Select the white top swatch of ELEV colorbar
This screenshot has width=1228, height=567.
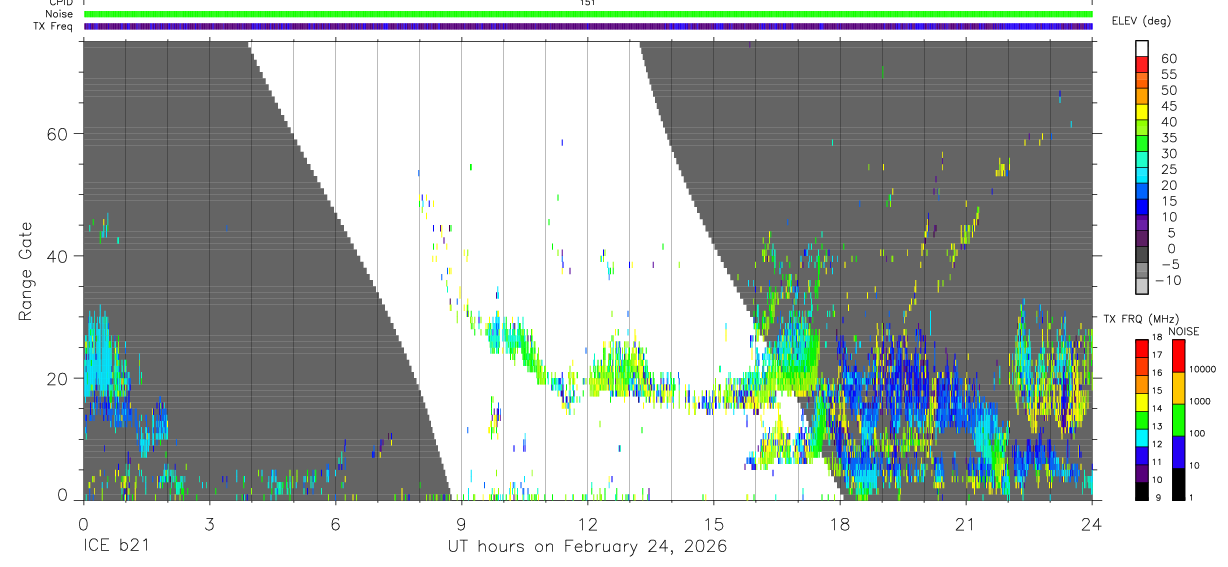pyautogui.click(x=1143, y=49)
